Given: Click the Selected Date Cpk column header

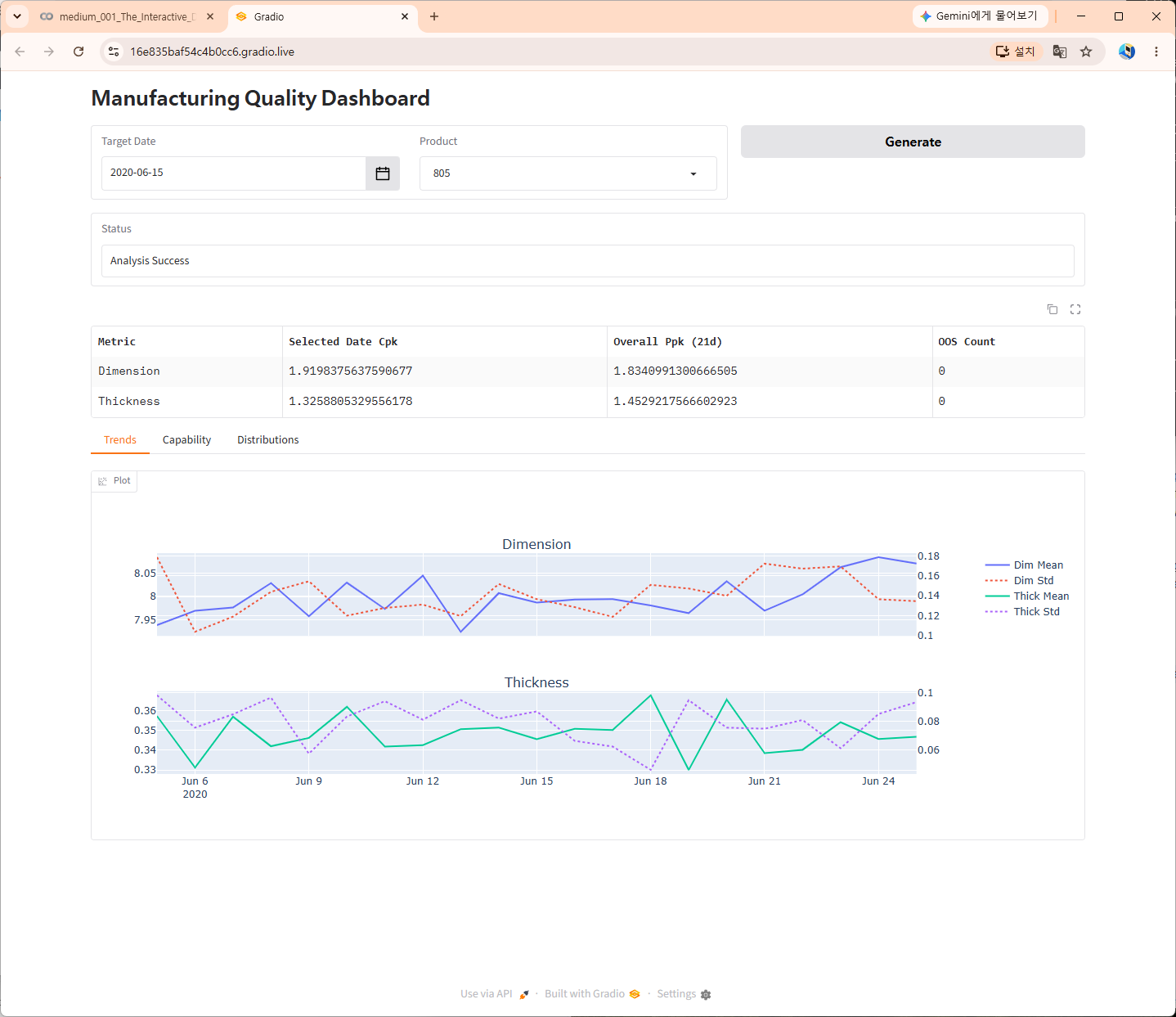Looking at the screenshot, I should 445,342.
